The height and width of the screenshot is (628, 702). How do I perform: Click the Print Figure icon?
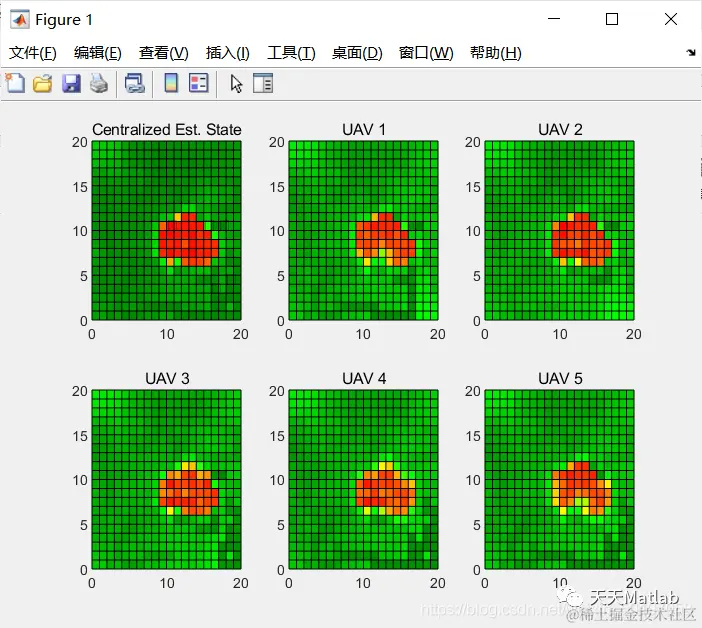click(x=99, y=84)
